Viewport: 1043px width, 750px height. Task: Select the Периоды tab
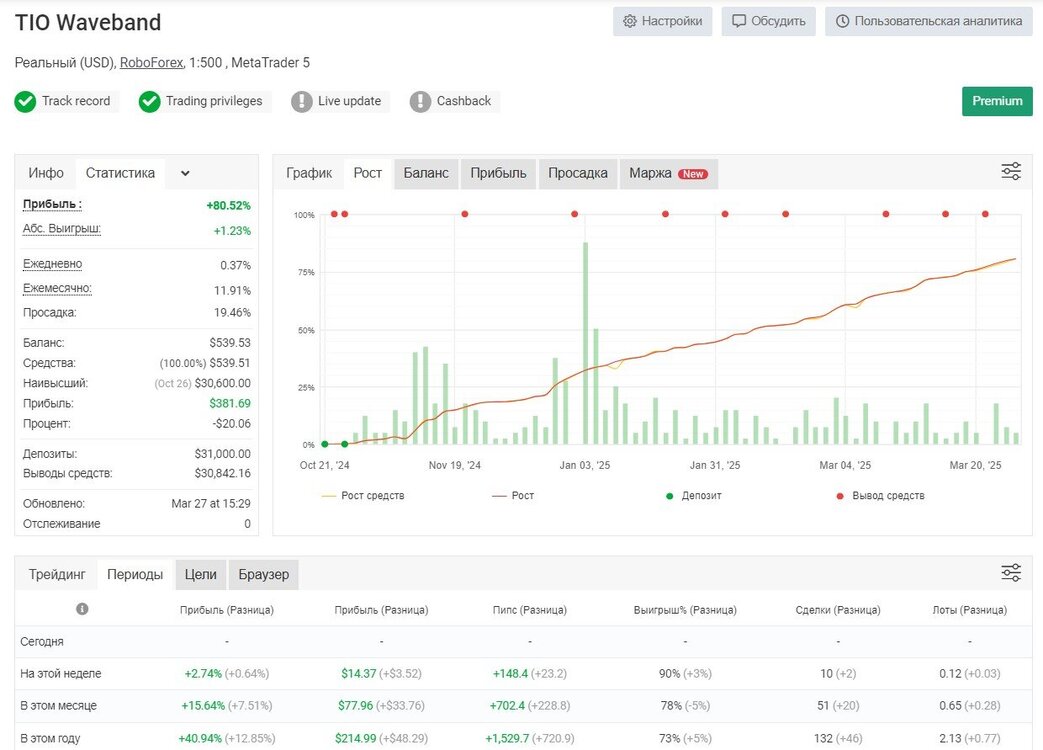135,574
